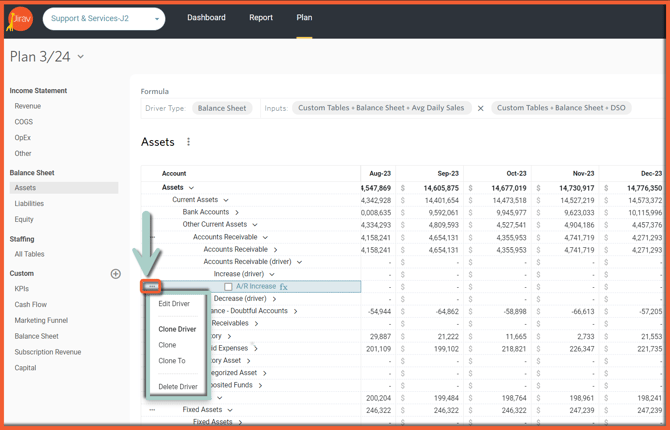Collapse the Current Assets row
The height and width of the screenshot is (430, 670).
(226, 200)
